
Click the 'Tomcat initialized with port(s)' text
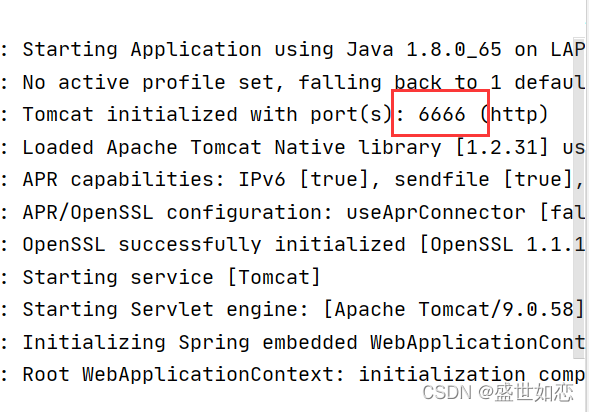(x=207, y=115)
